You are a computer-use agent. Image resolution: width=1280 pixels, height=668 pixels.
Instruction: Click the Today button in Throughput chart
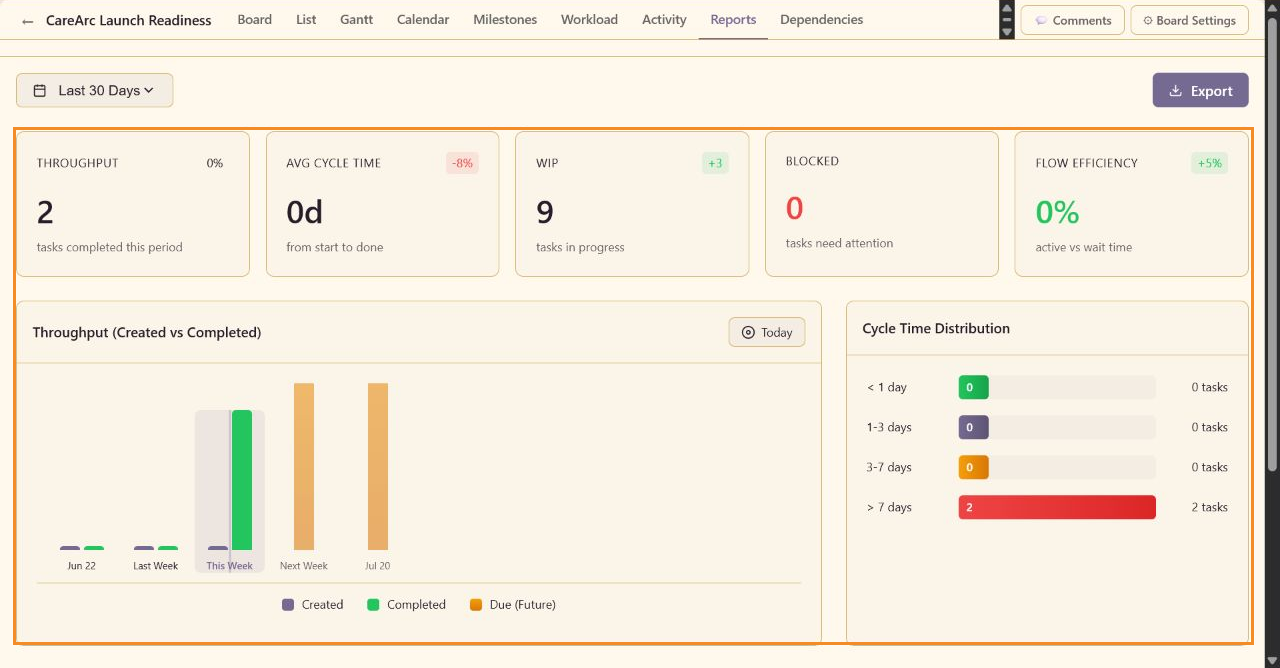tap(767, 333)
